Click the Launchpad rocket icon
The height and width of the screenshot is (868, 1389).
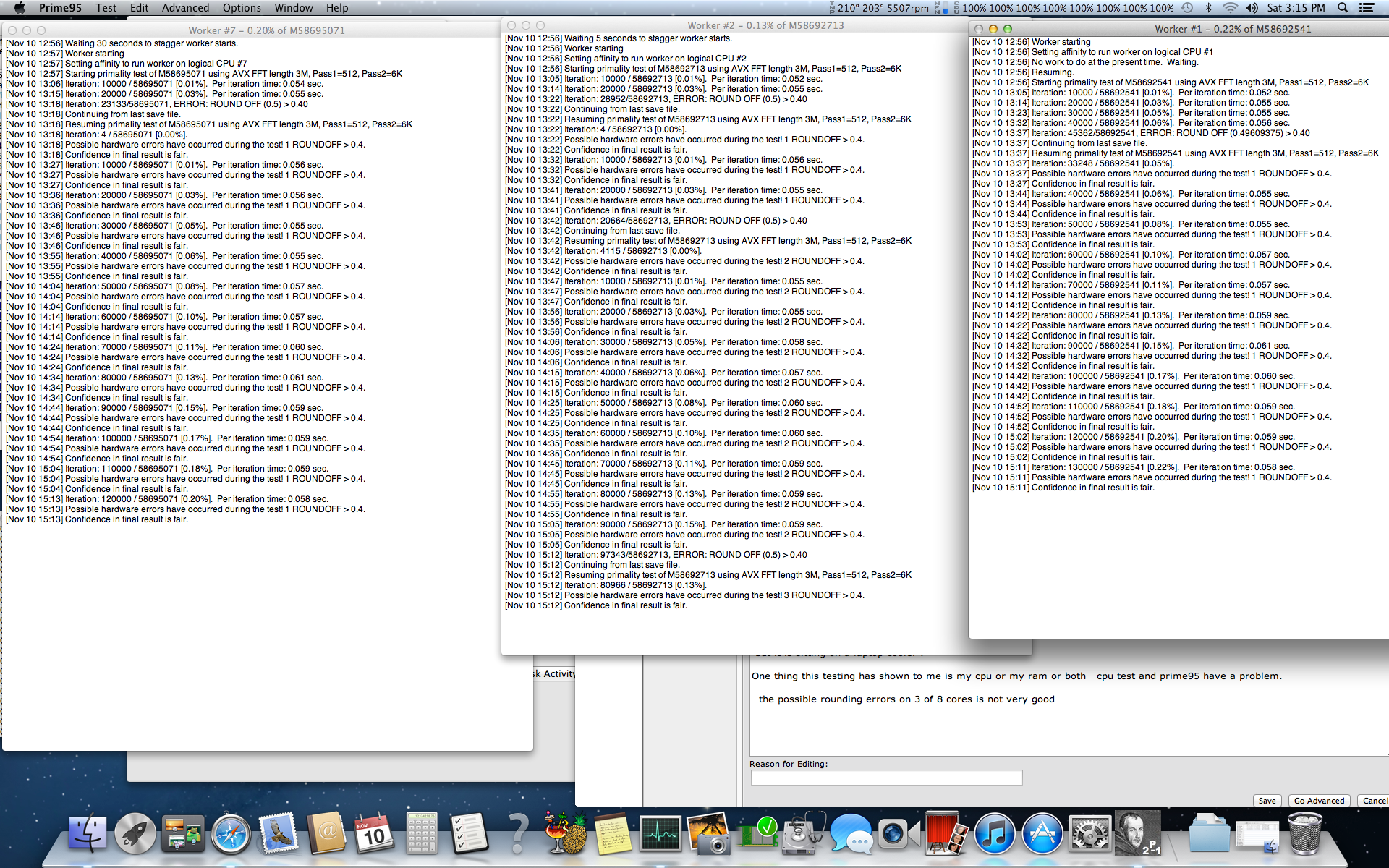point(135,833)
